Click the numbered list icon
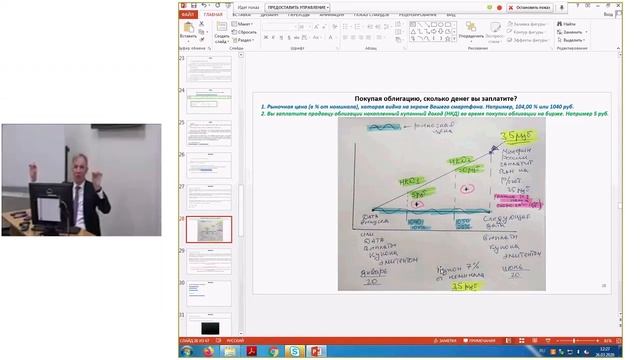 (358, 27)
